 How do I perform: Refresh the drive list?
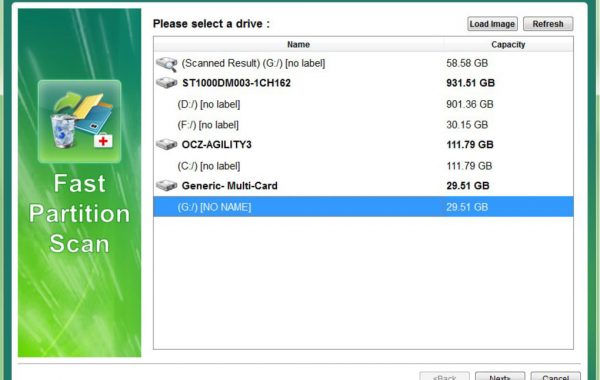(x=548, y=24)
